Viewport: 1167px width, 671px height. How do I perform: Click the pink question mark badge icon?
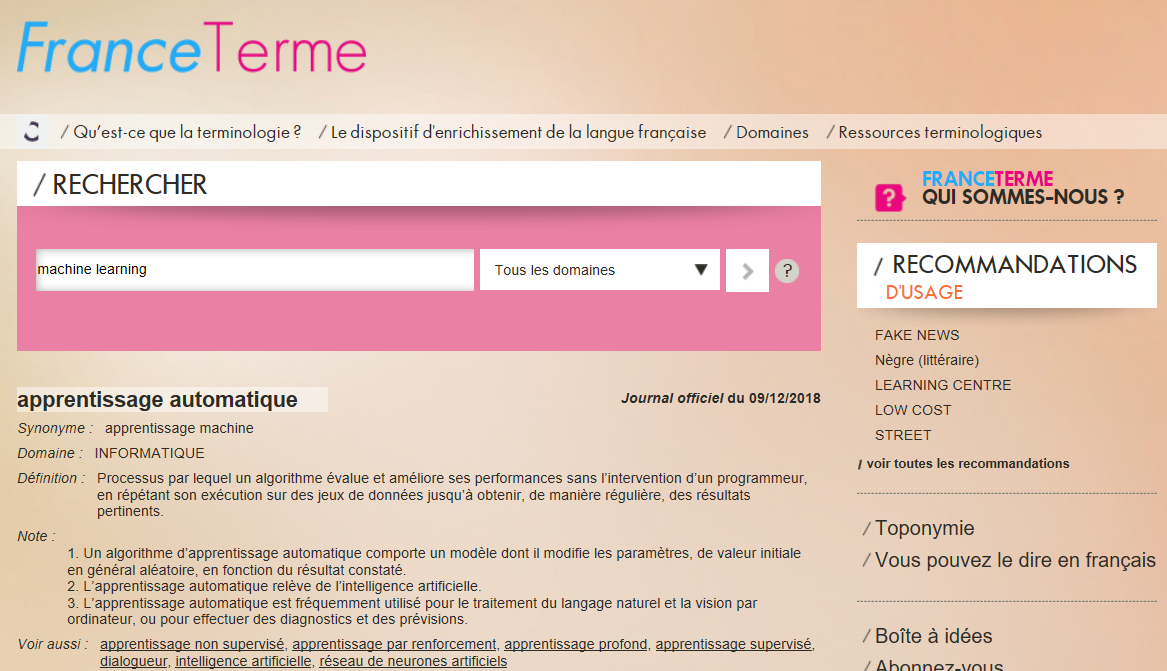click(890, 197)
